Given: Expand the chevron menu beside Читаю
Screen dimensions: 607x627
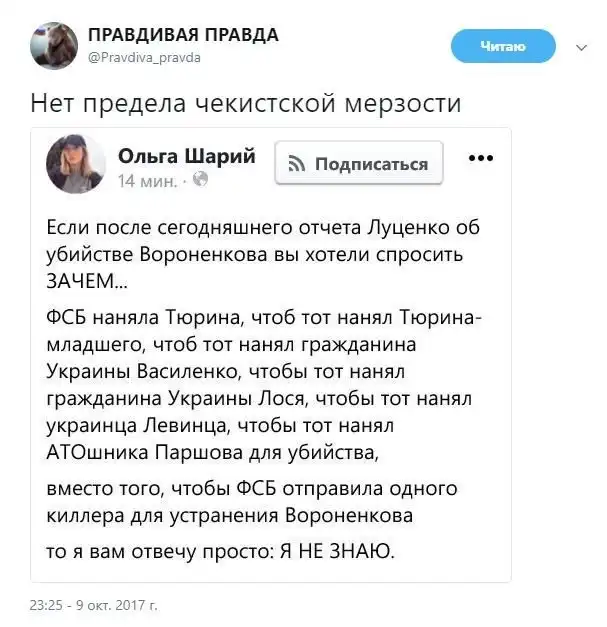Looking at the screenshot, I should 580,46.
